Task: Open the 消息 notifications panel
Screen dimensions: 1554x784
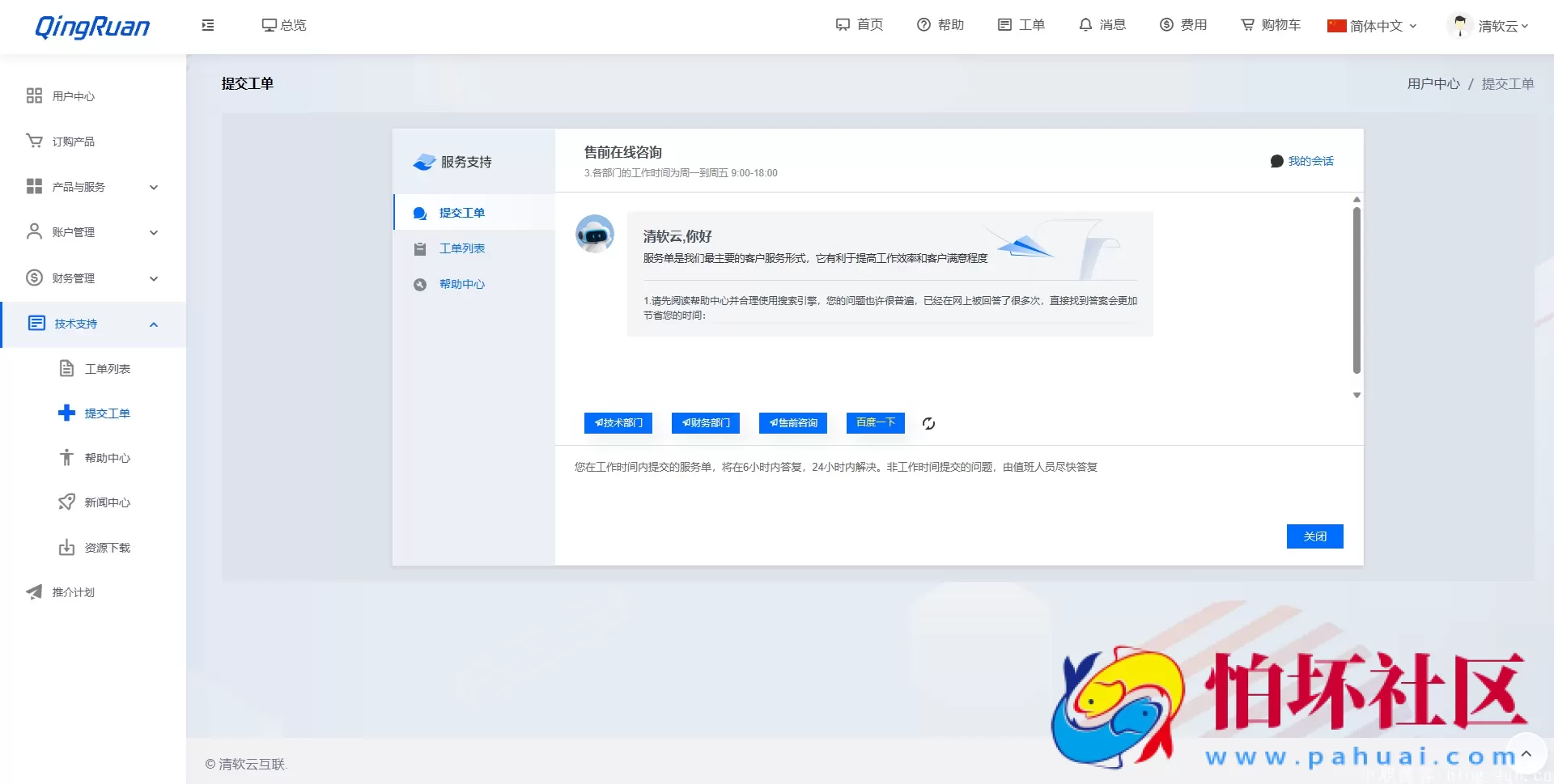Action: coord(1102,25)
